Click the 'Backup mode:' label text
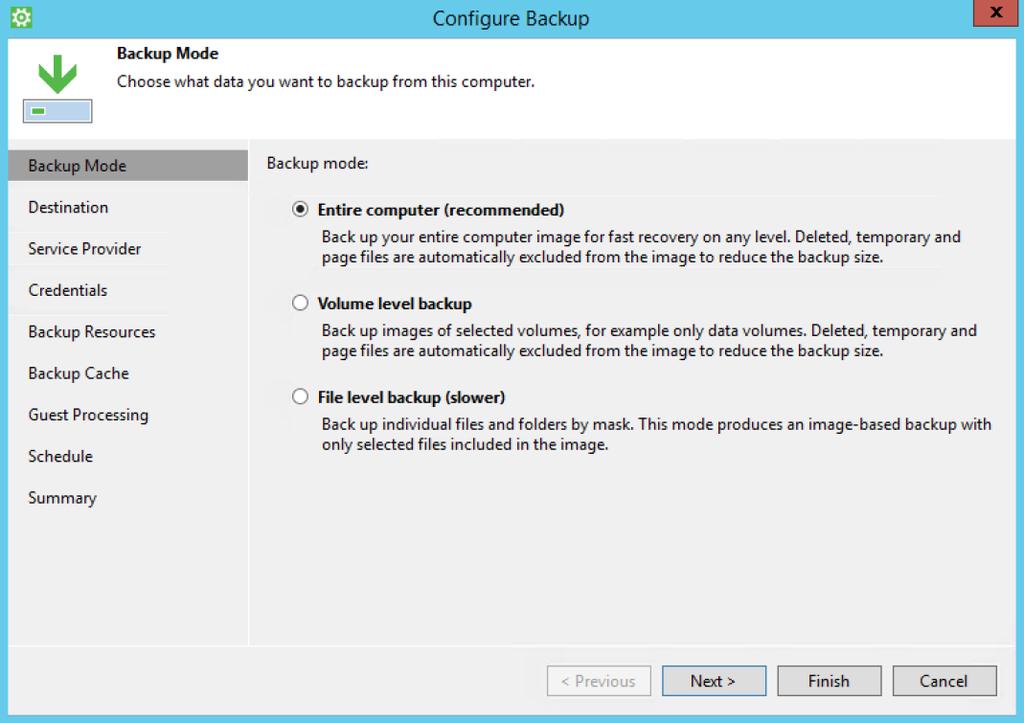The width and height of the screenshot is (1024, 723). pyautogui.click(x=317, y=163)
